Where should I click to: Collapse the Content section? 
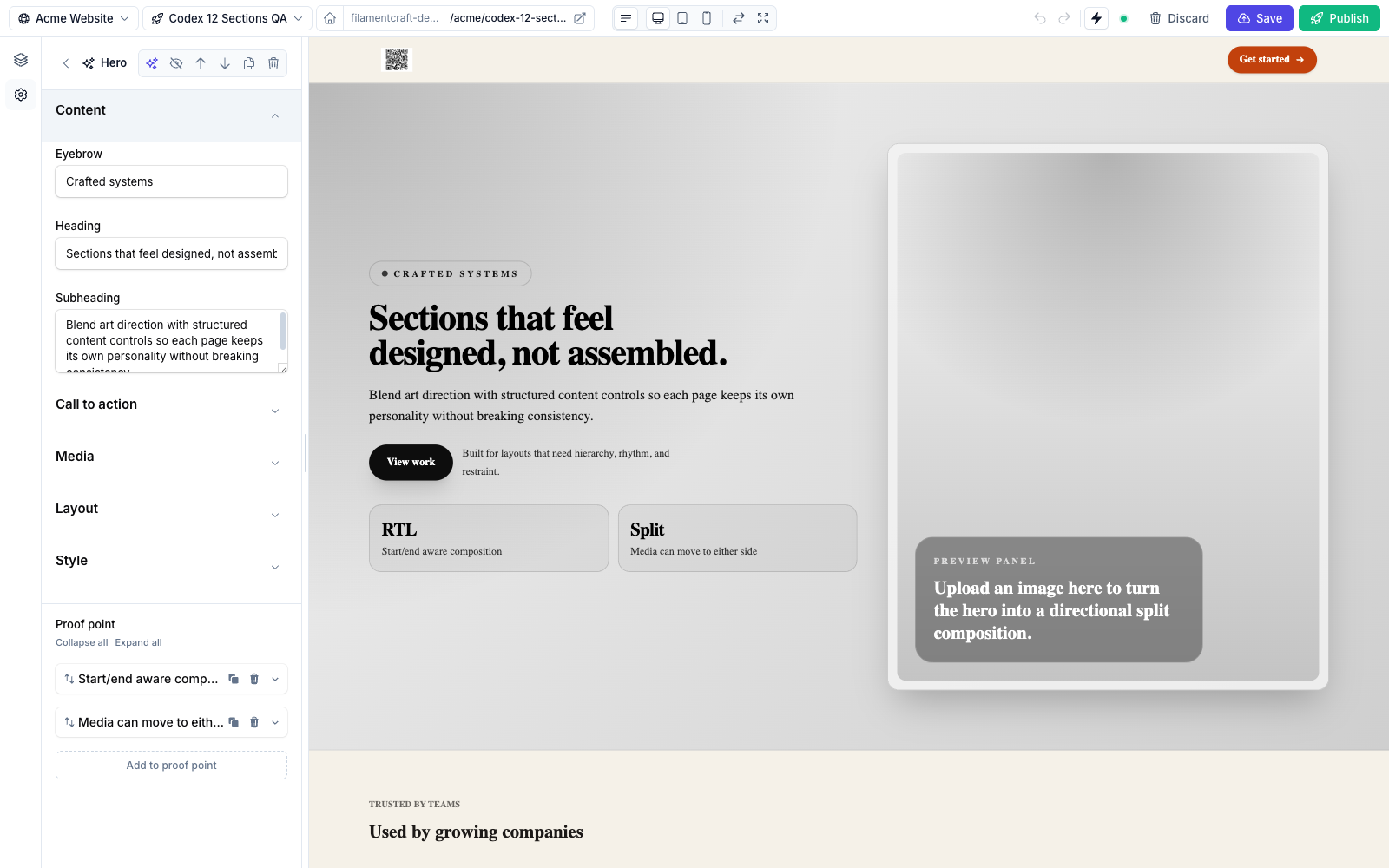[x=171, y=115]
